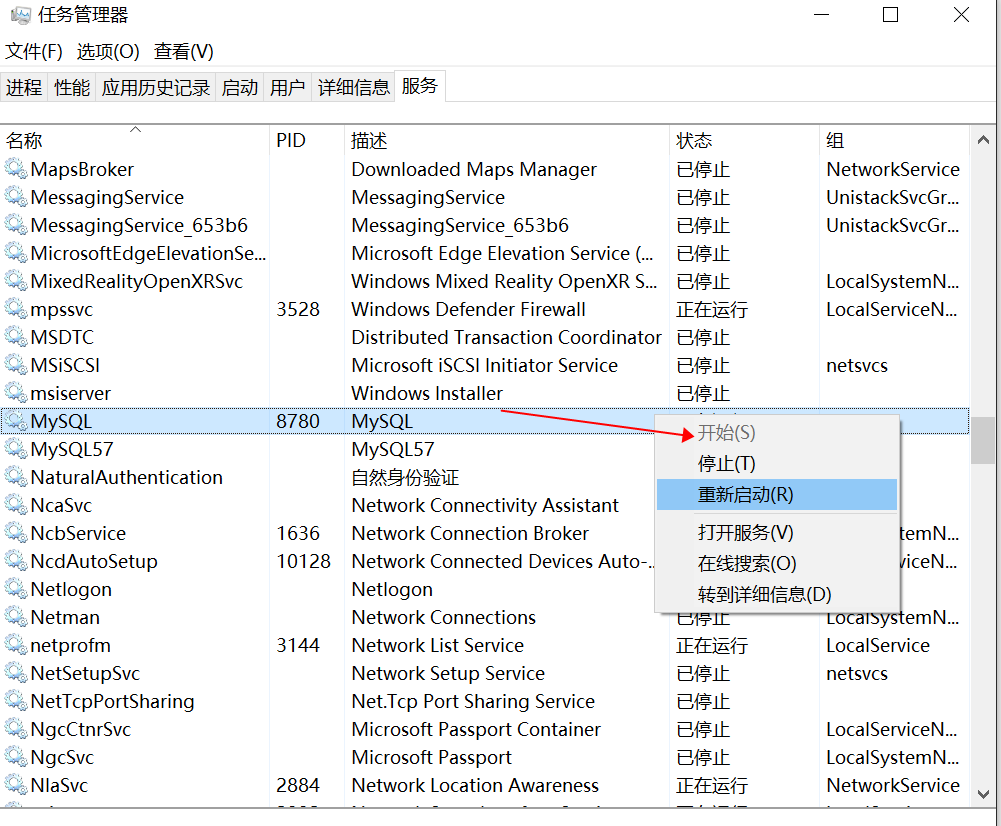Sort by the PID column header
The height and width of the screenshot is (826, 1001).
[x=291, y=141]
